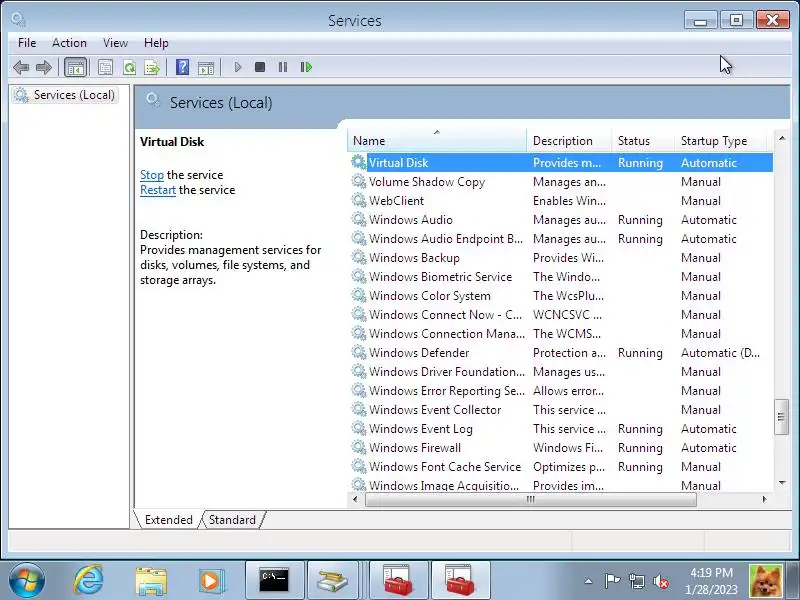Pause the service with the toolbar icon

pos(283,67)
